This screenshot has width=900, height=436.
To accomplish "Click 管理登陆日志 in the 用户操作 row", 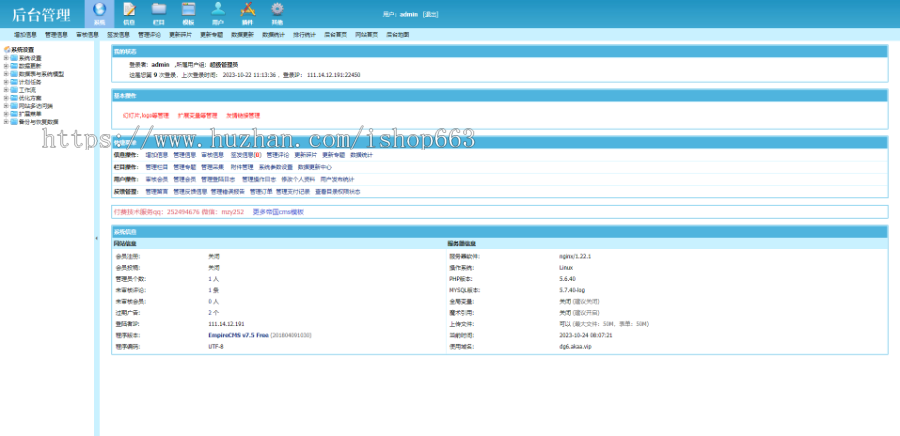I will point(218,180).
